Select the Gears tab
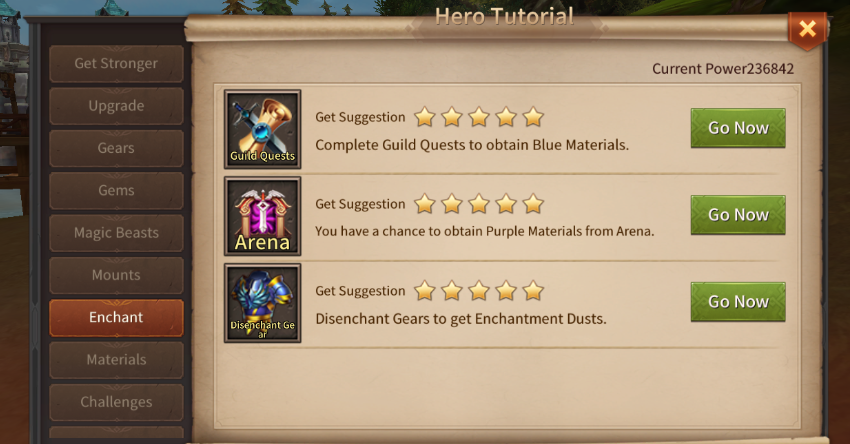The height and width of the screenshot is (444, 850). click(116, 148)
